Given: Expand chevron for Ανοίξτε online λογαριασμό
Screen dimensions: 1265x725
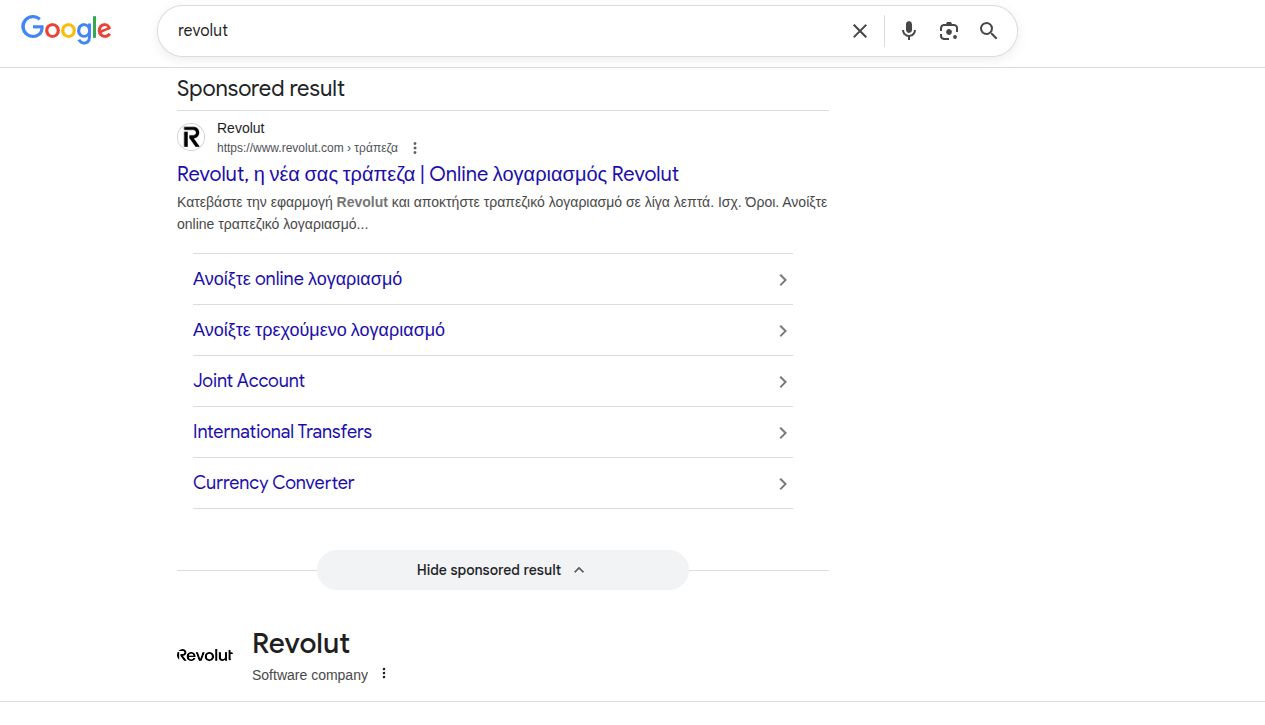Looking at the screenshot, I should pyautogui.click(x=783, y=280).
